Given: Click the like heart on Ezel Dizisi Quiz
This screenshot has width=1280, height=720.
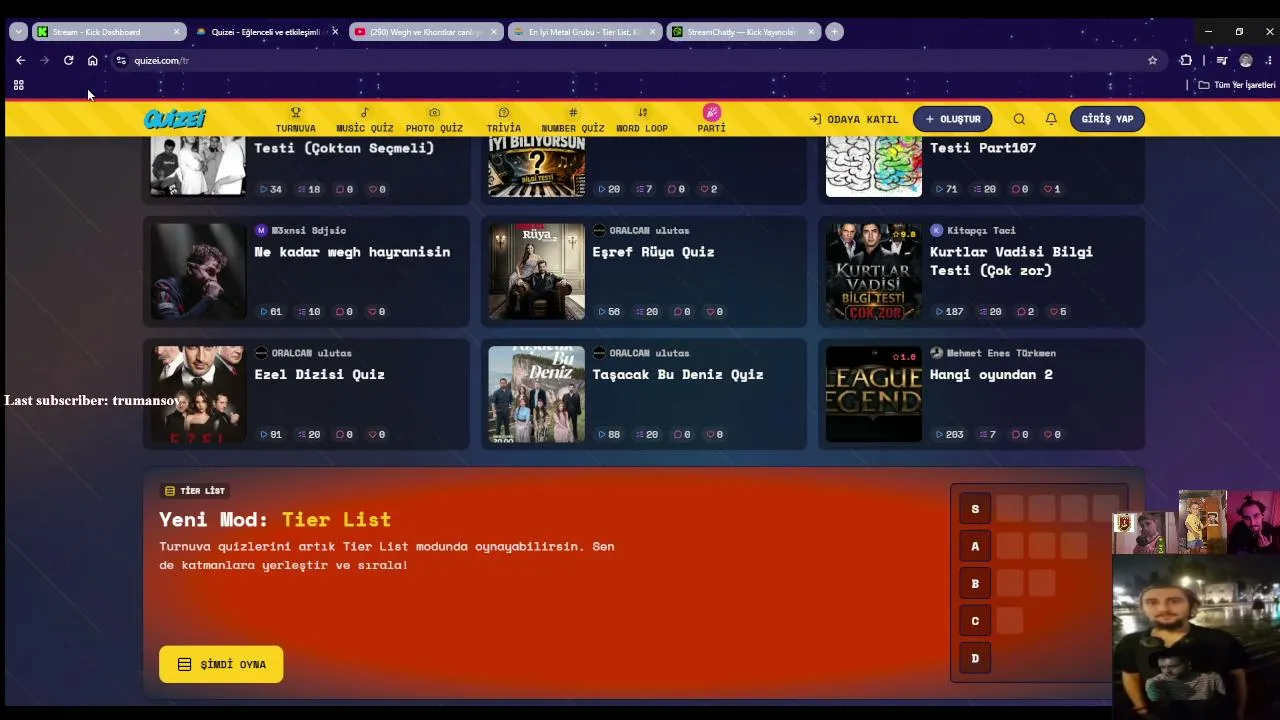Looking at the screenshot, I should coord(373,434).
